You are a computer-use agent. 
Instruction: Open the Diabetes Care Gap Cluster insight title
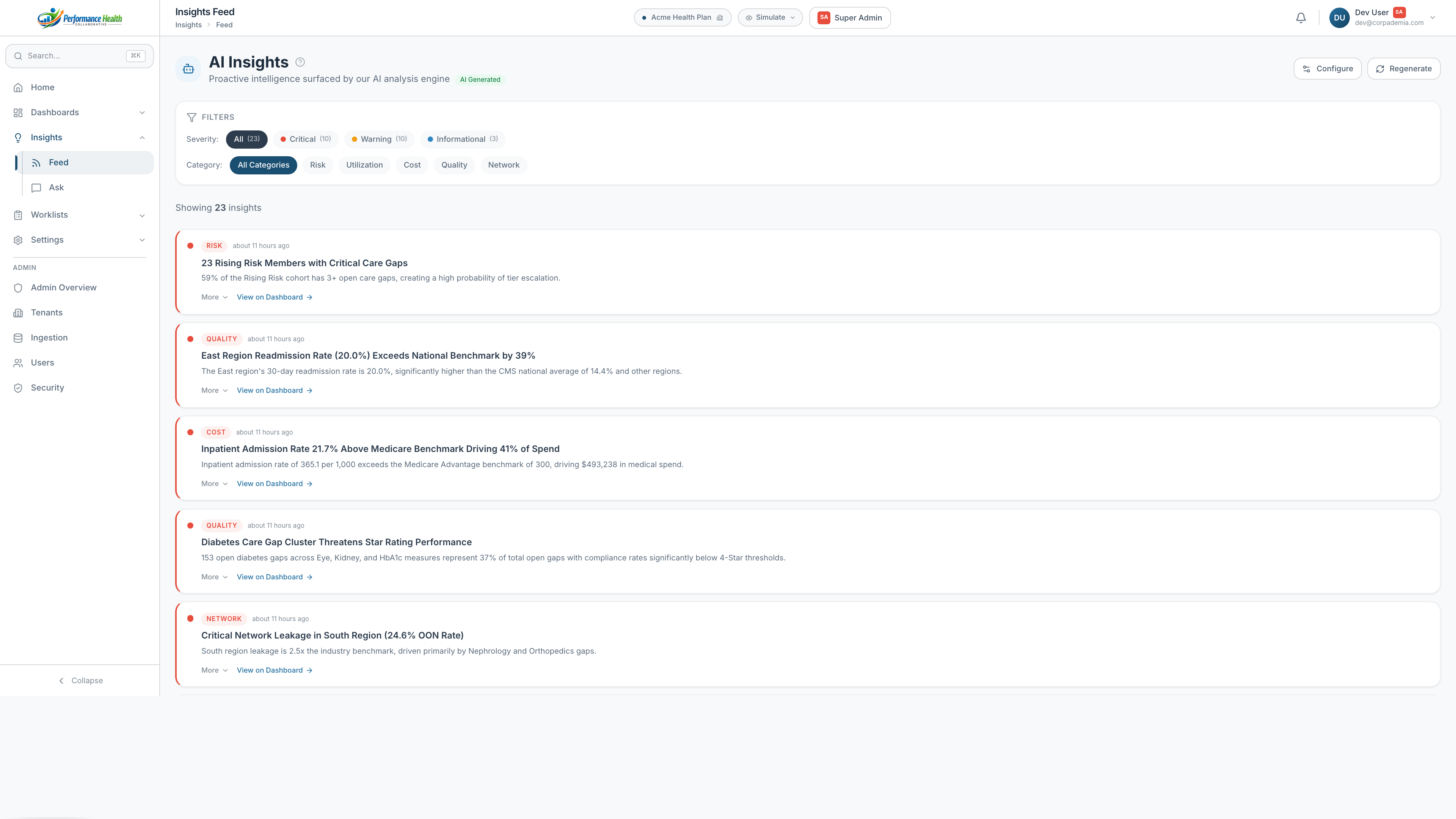(x=336, y=543)
